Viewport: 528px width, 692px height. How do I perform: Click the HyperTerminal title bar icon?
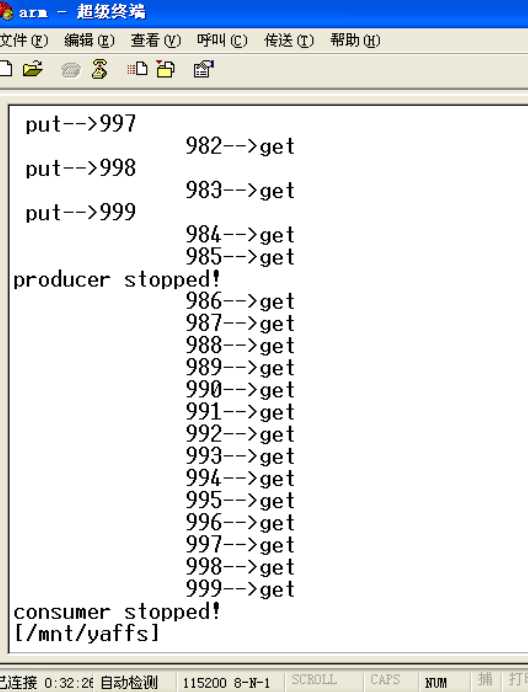coord(6,11)
